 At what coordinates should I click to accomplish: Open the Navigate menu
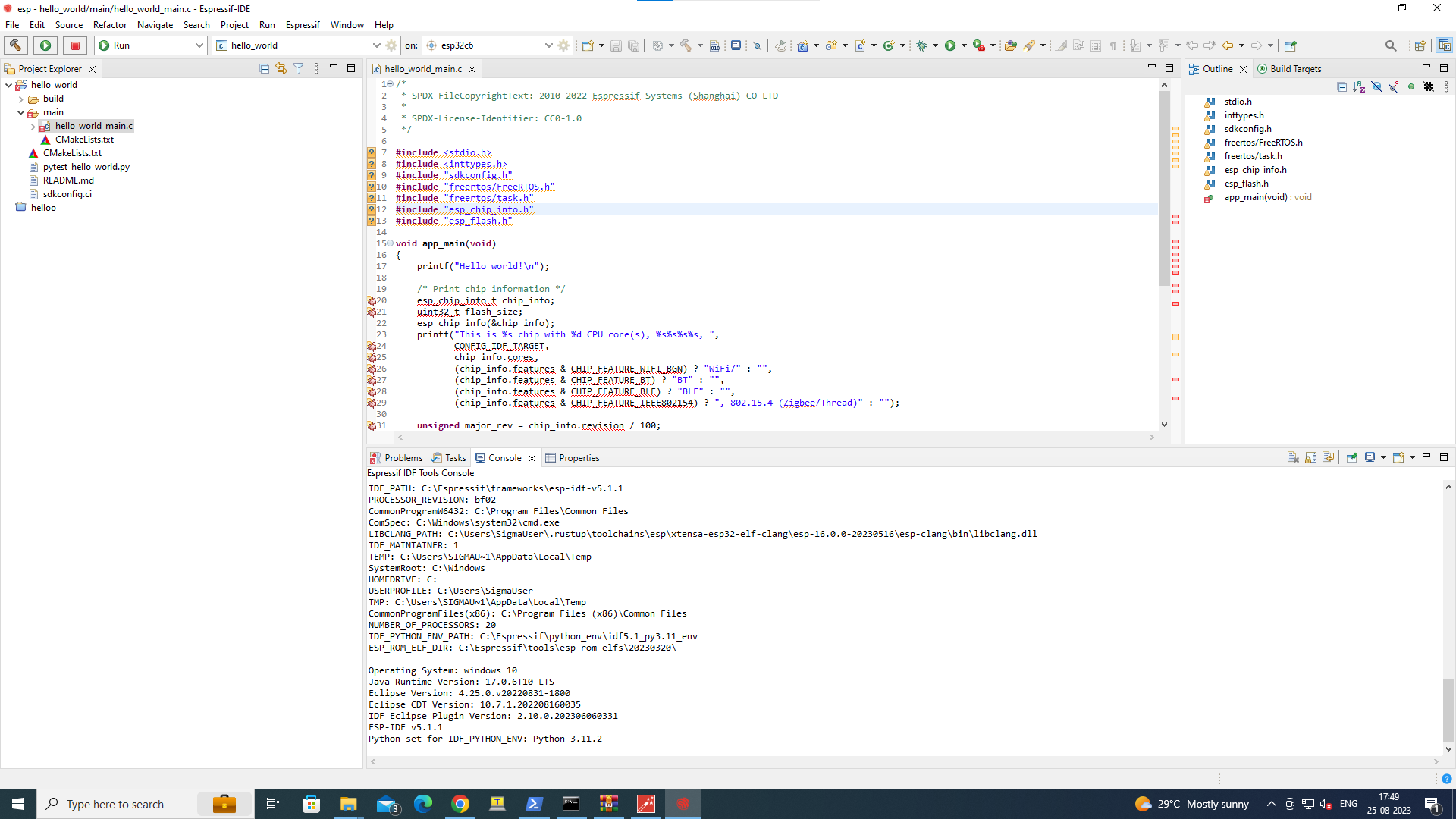155,25
